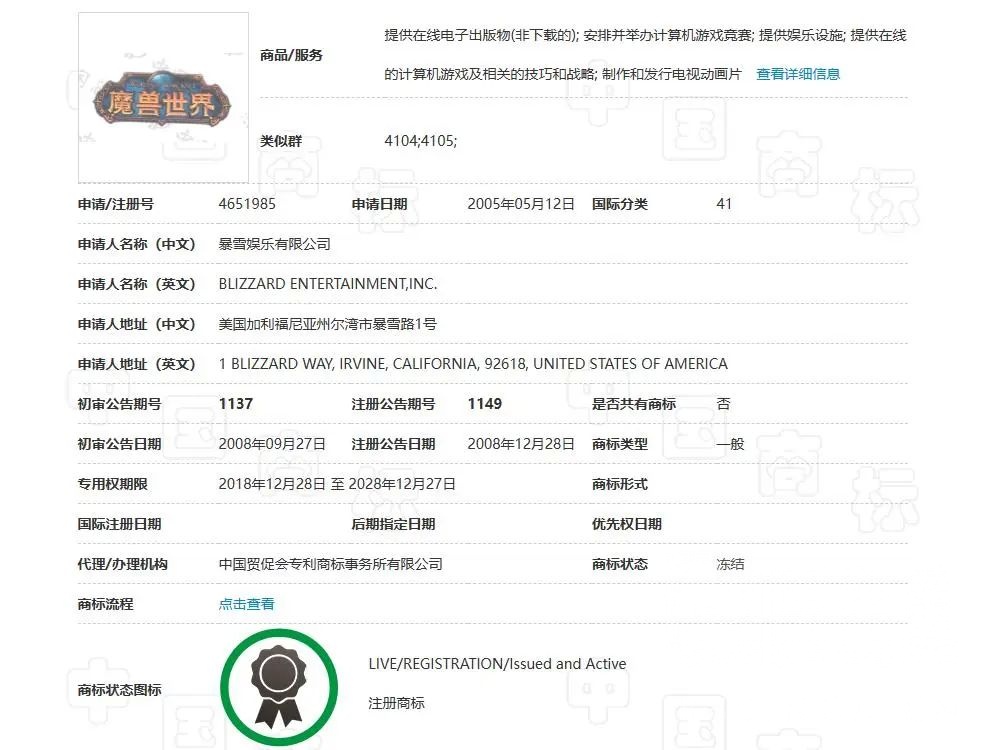Click the 1 BLIZZARD WAY, IRVINE address
990x750 pixels.
473,364
